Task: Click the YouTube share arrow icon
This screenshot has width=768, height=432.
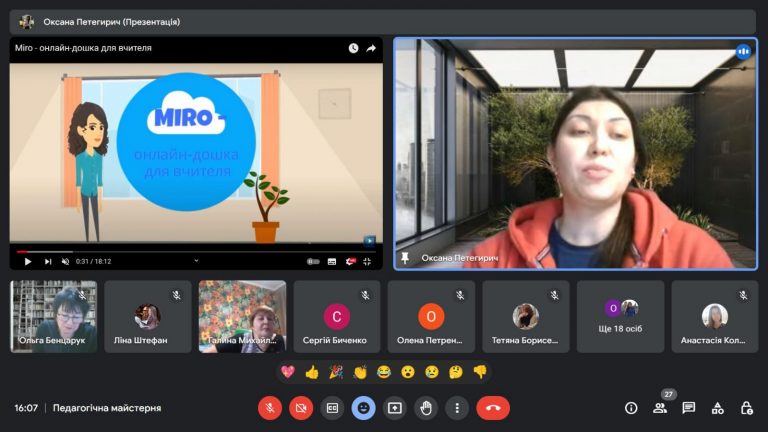Action: 371,48
